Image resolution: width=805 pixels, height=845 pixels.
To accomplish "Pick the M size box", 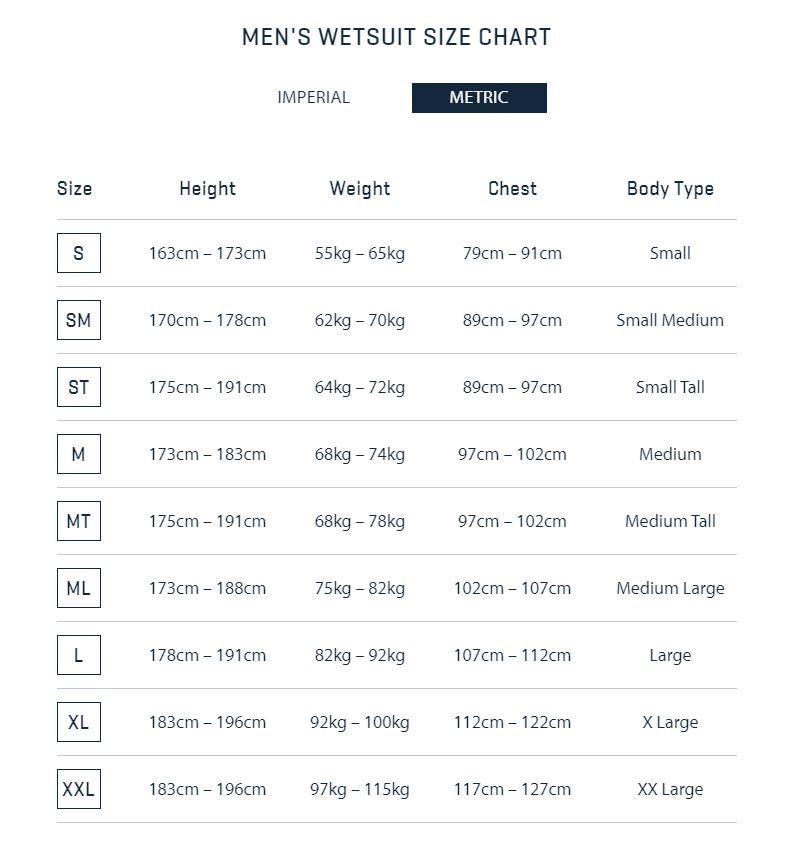I will 79,454.
